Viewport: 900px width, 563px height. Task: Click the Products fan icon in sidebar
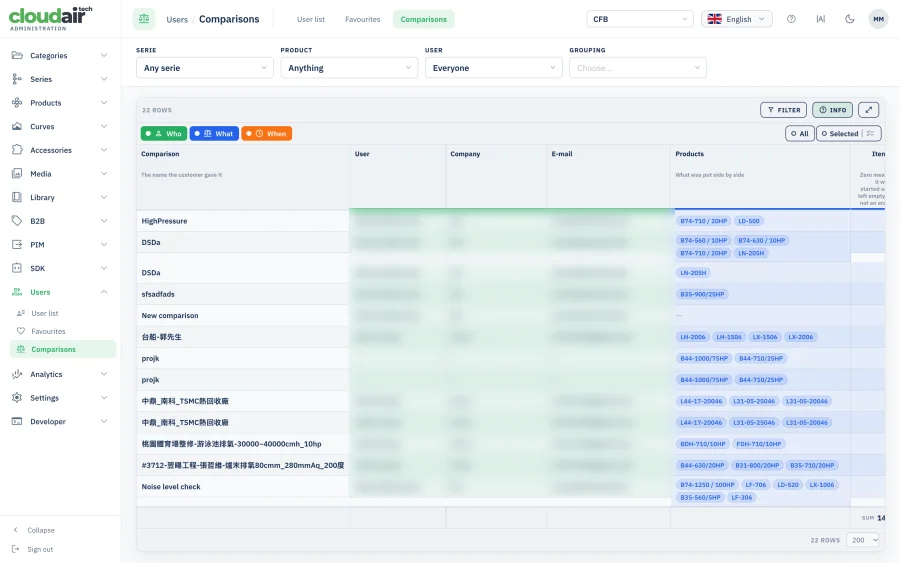(x=17, y=102)
